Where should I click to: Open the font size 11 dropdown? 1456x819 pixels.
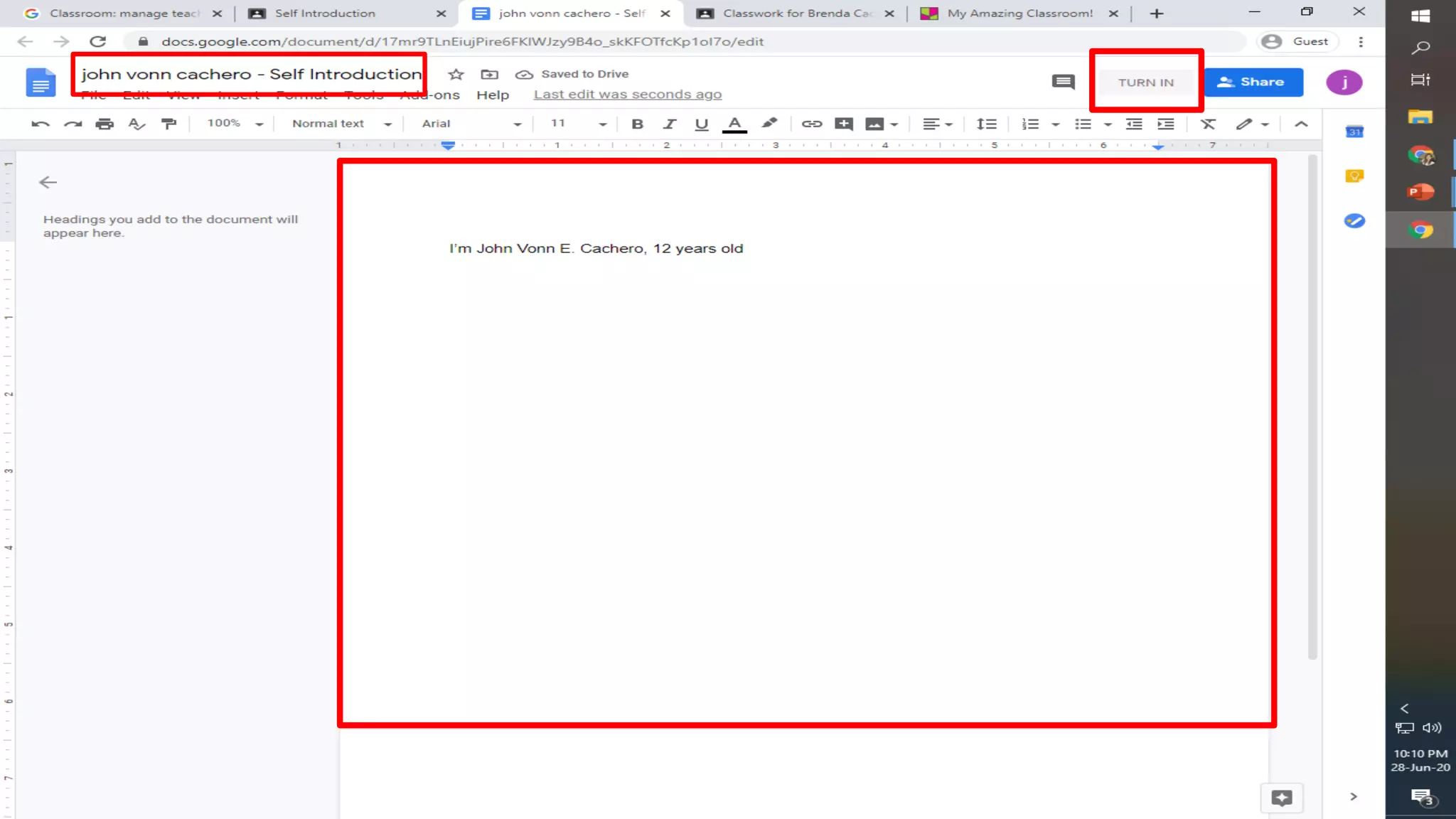coord(579,124)
